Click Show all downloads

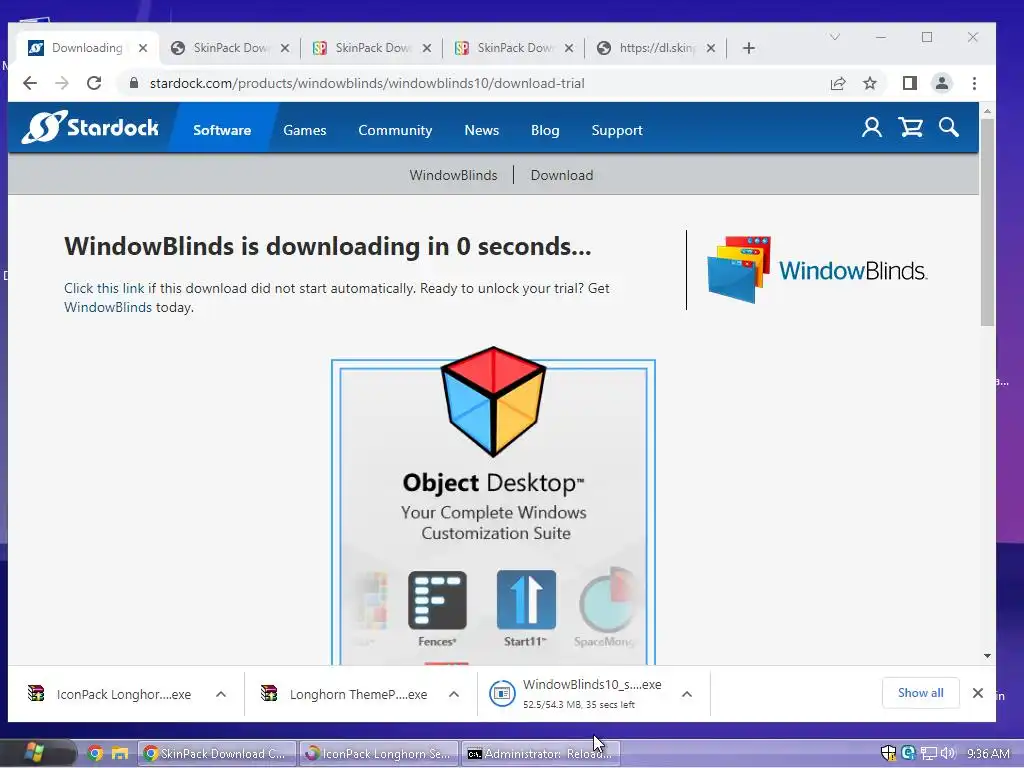(920, 693)
